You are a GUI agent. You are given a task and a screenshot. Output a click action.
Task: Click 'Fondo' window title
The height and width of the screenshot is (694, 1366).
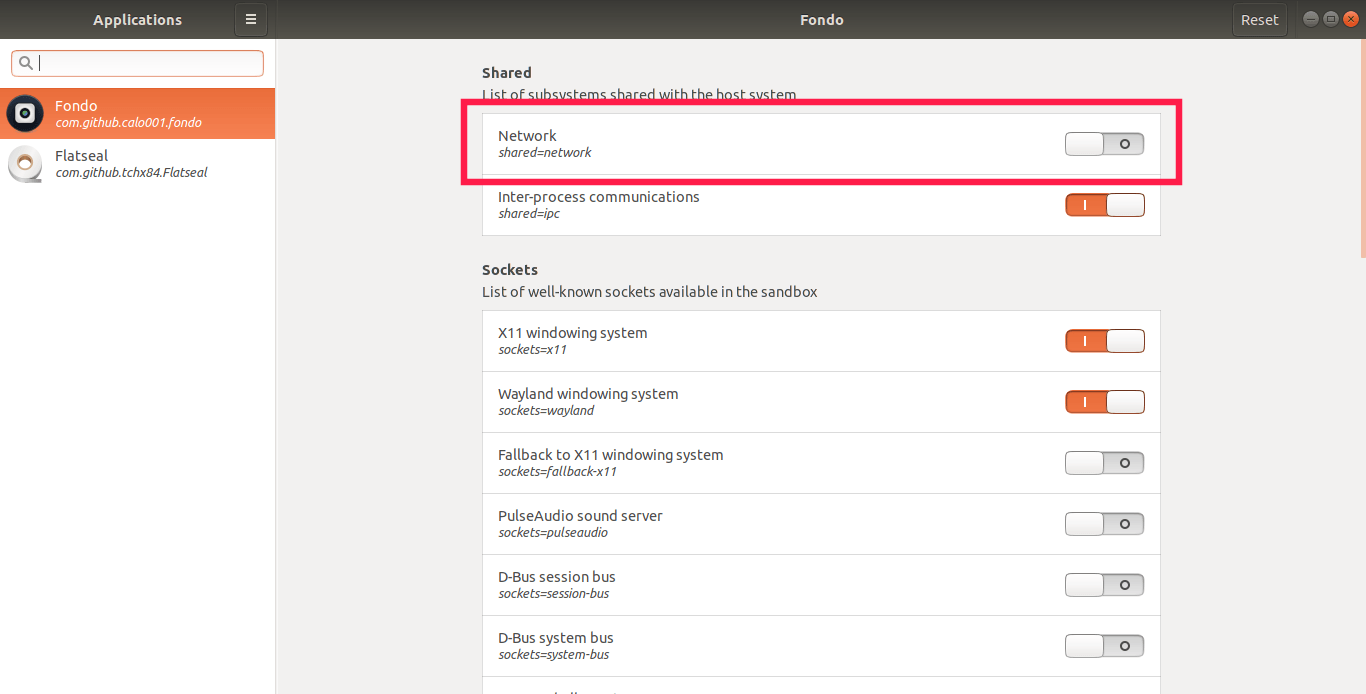pyautogui.click(x=822, y=20)
